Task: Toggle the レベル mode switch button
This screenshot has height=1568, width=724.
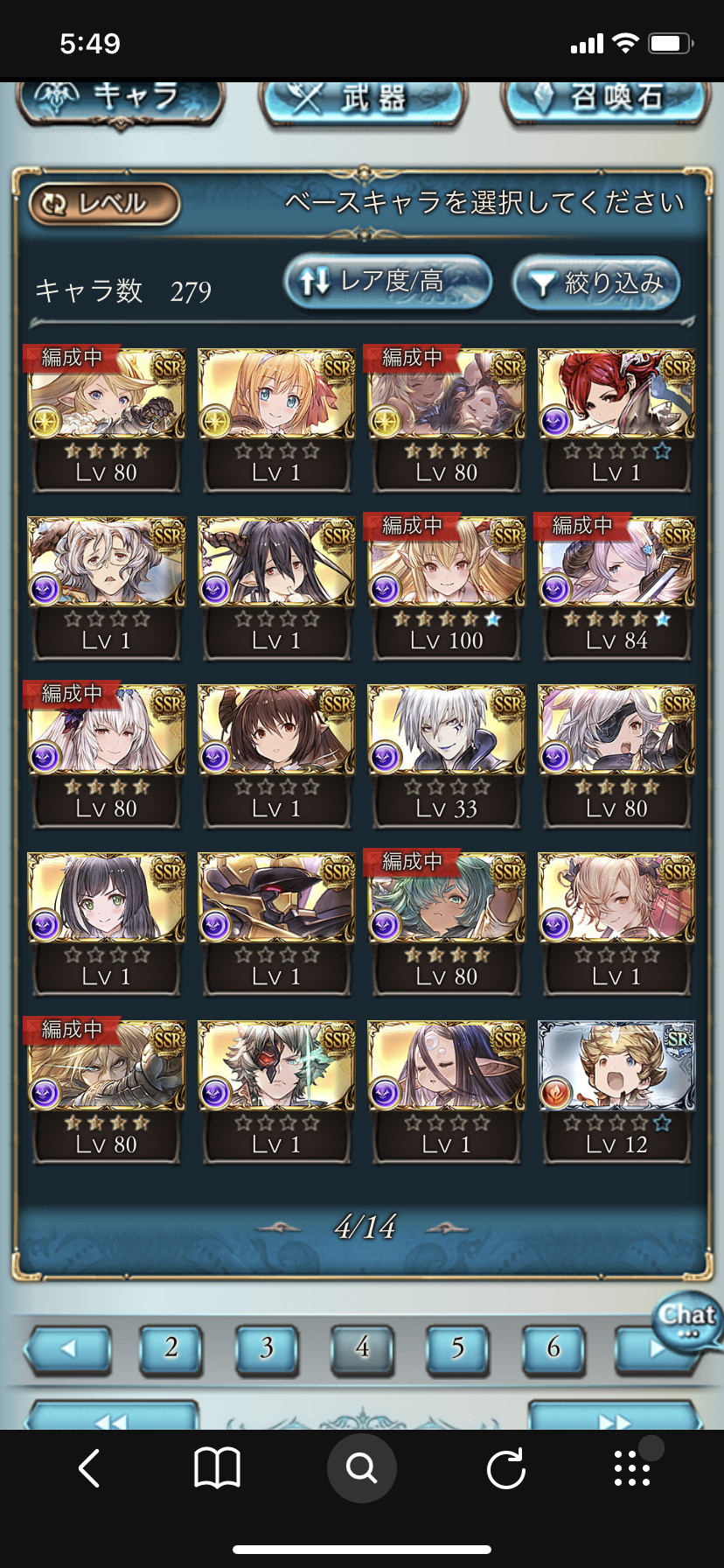Action: coord(104,204)
